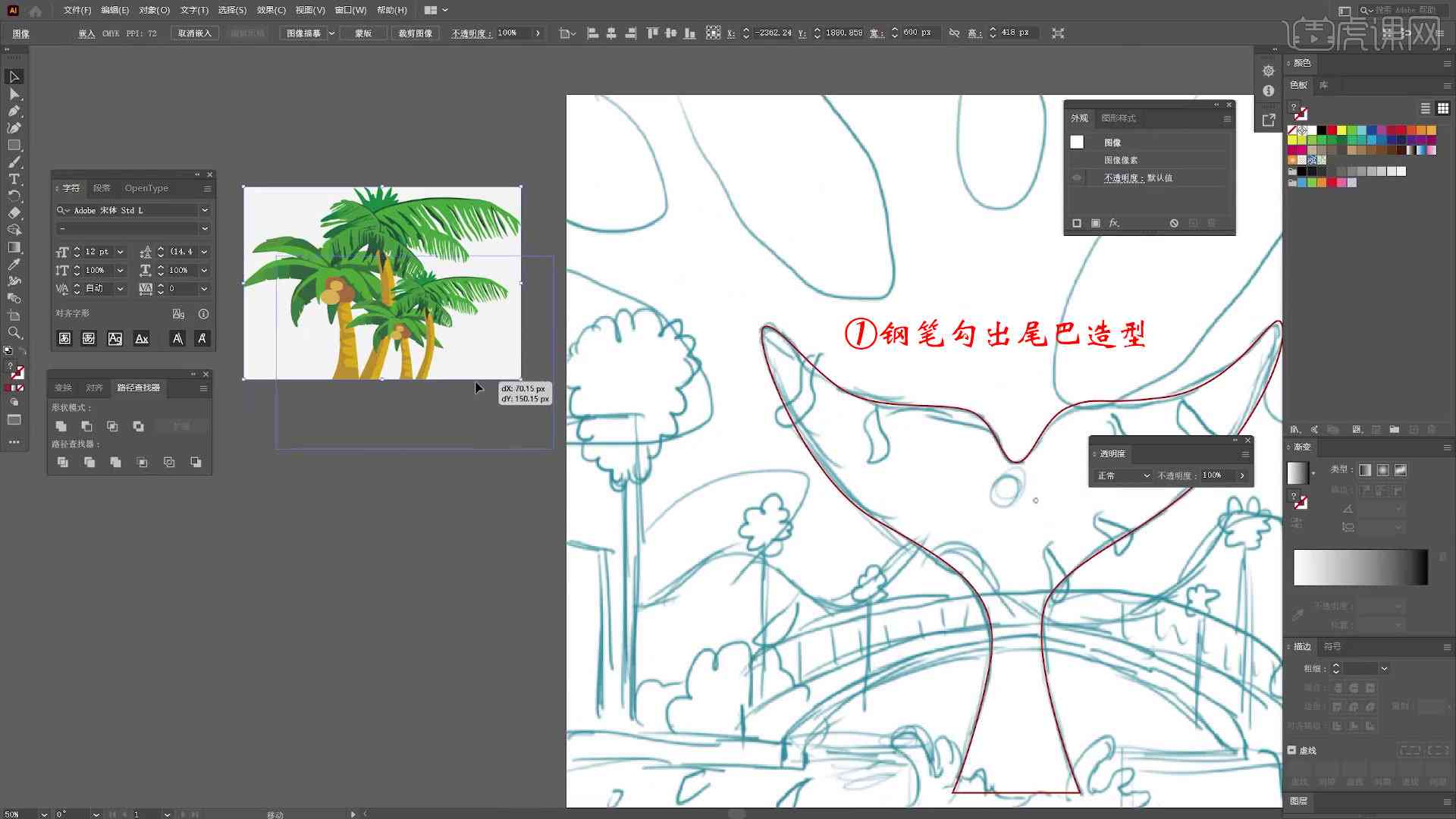Select the Gradient tool in toolbar
The width and height of the screenshot is (1456, 819).
pyautogui.click(x=14, y=247)
